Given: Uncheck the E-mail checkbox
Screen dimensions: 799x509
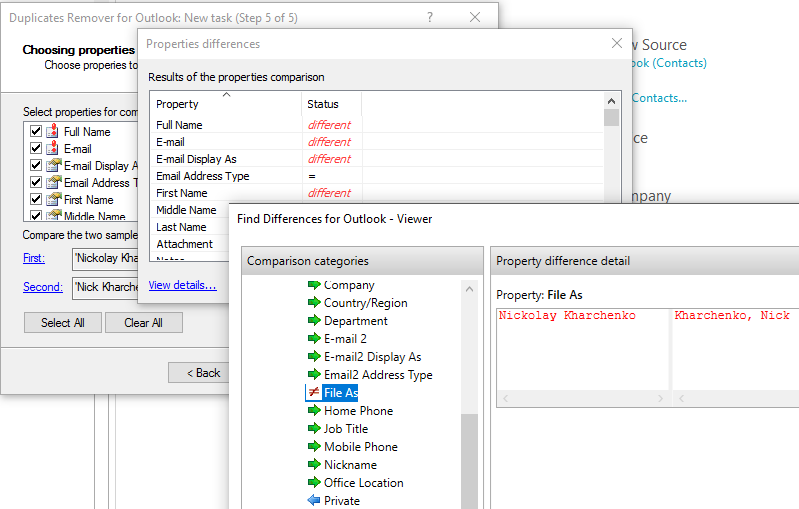Looking at the screenshot, I should (x=36, y=148).
